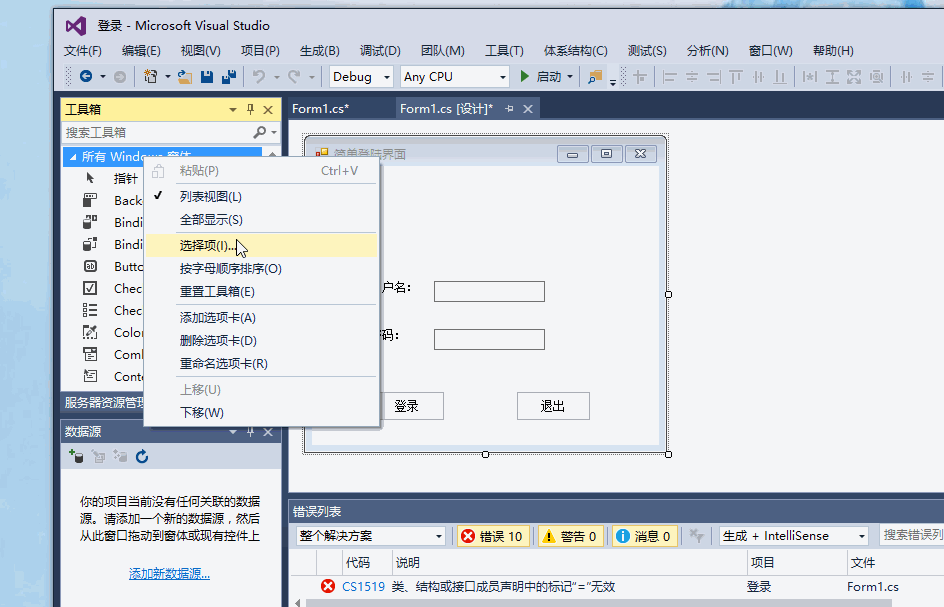This screenshot has width=944, height=607.
Task: Click 重置工具箱(E) in the context menu
Action: 261,291
